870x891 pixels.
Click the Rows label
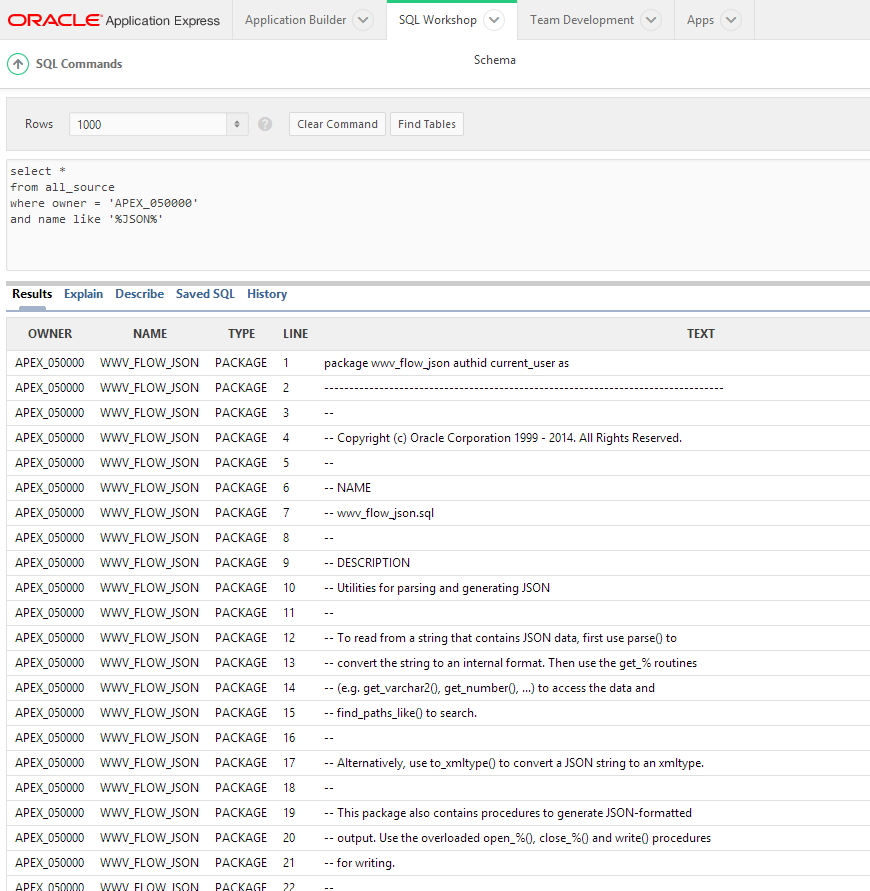pyautogui.click(x=39, y=124)
